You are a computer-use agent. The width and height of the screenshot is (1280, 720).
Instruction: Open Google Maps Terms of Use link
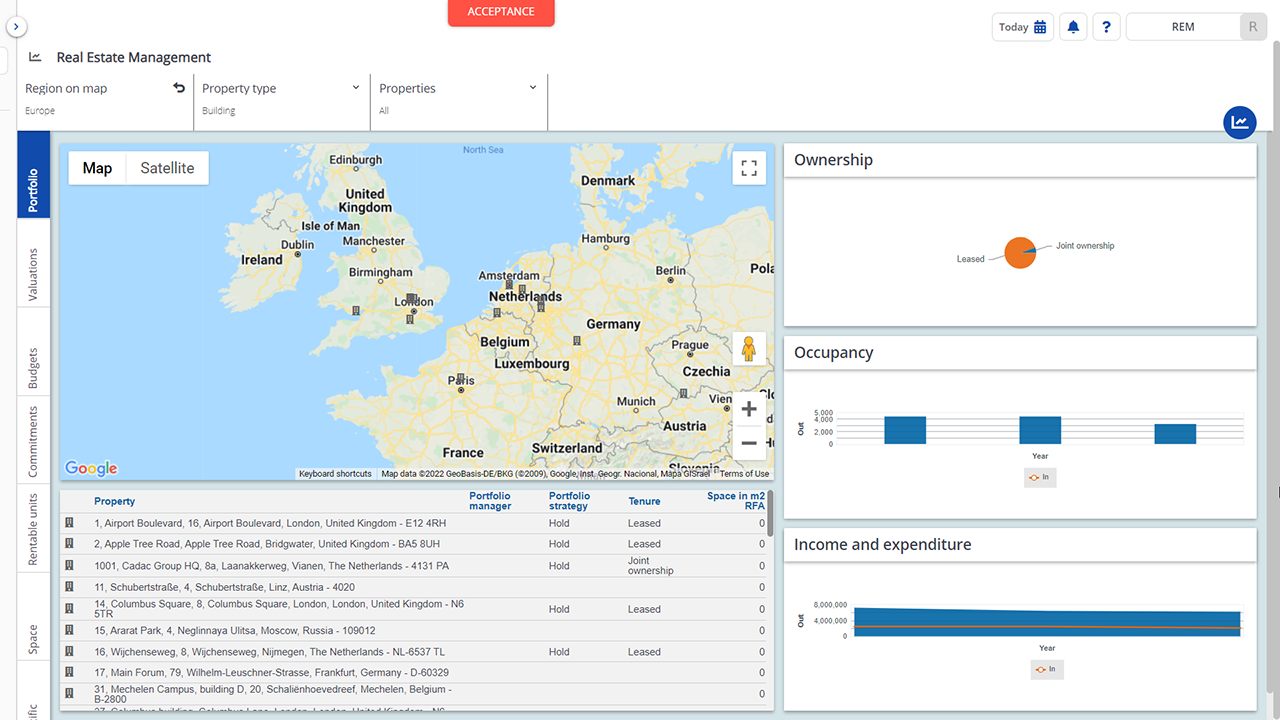744,473
